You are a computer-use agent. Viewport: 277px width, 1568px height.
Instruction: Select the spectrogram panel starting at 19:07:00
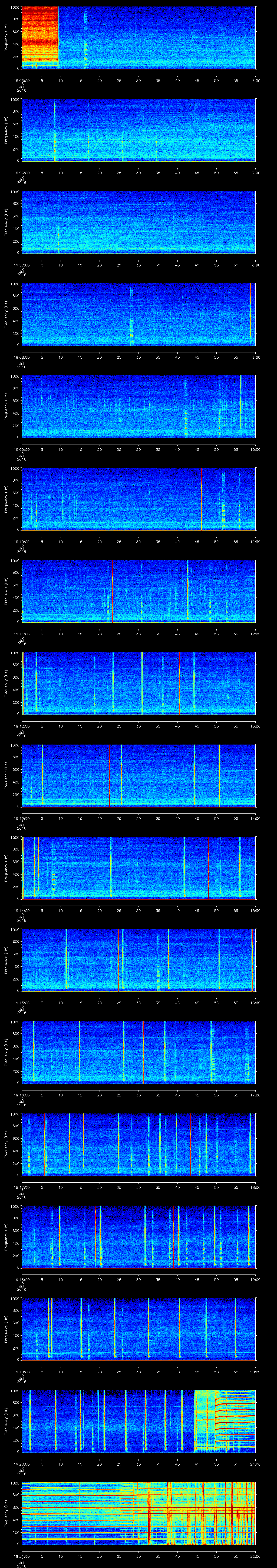click(139, 222)
